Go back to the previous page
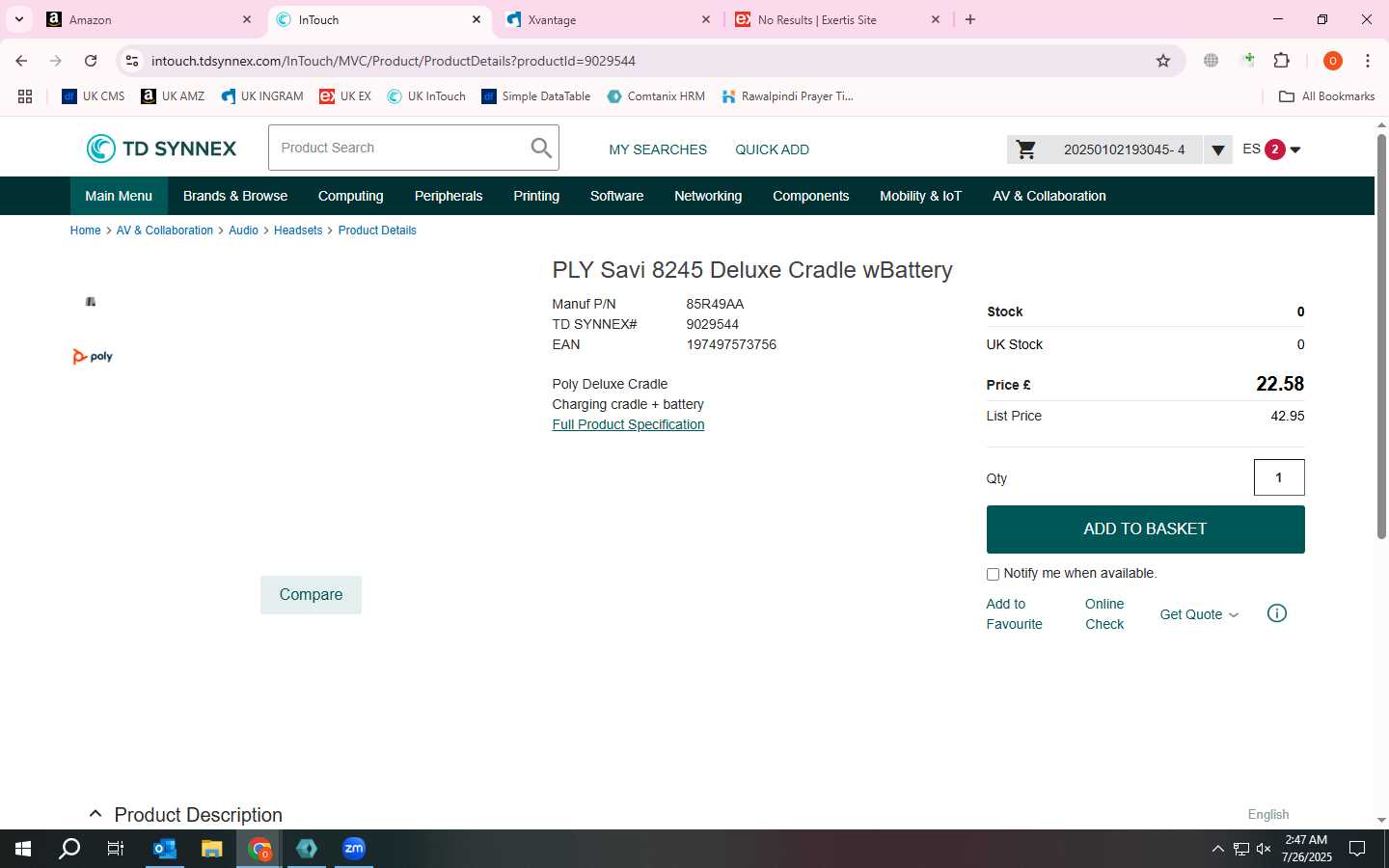The width and height of the screenshot is (1389, 868). (x=21, y=61)
